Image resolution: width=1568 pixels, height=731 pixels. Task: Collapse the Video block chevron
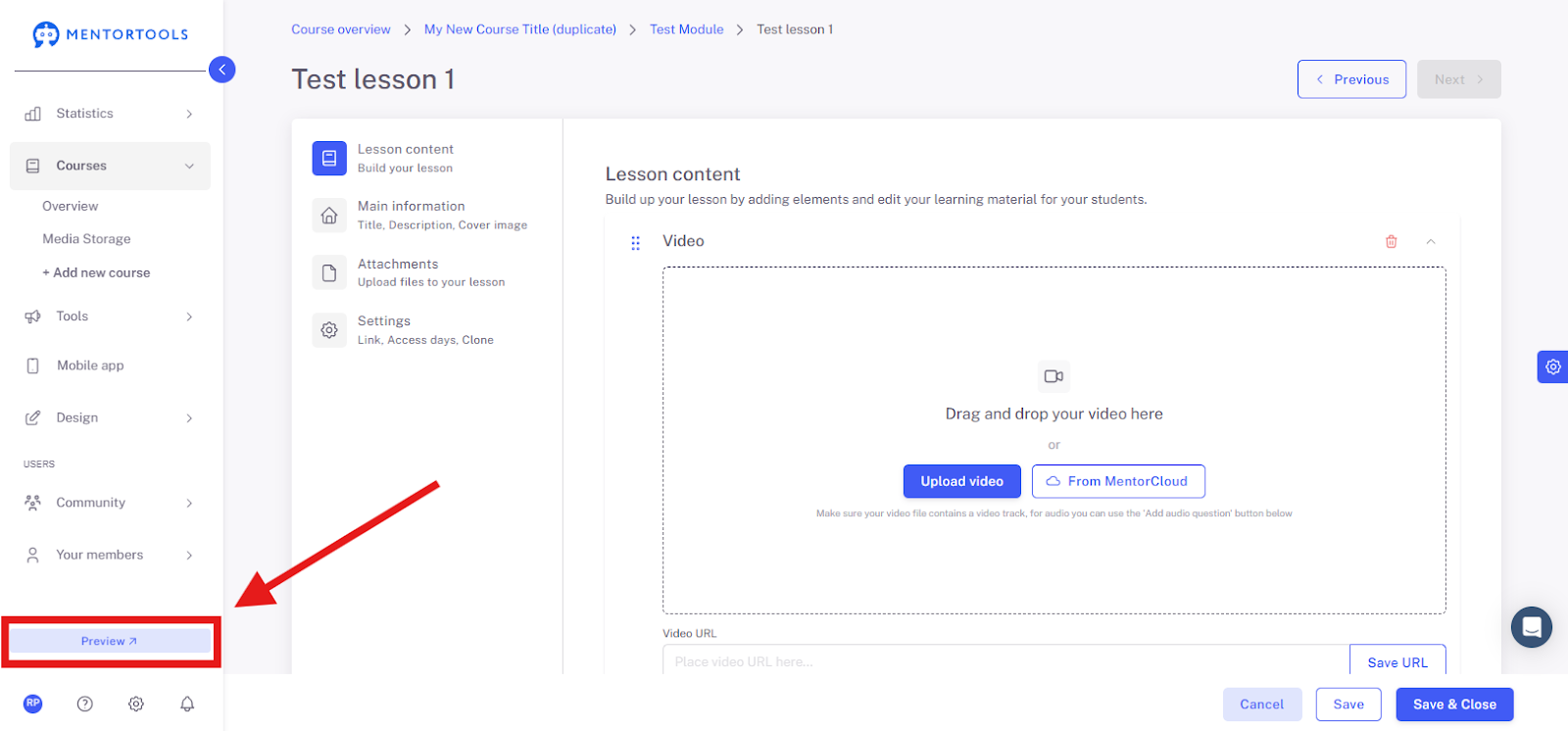1431,241
